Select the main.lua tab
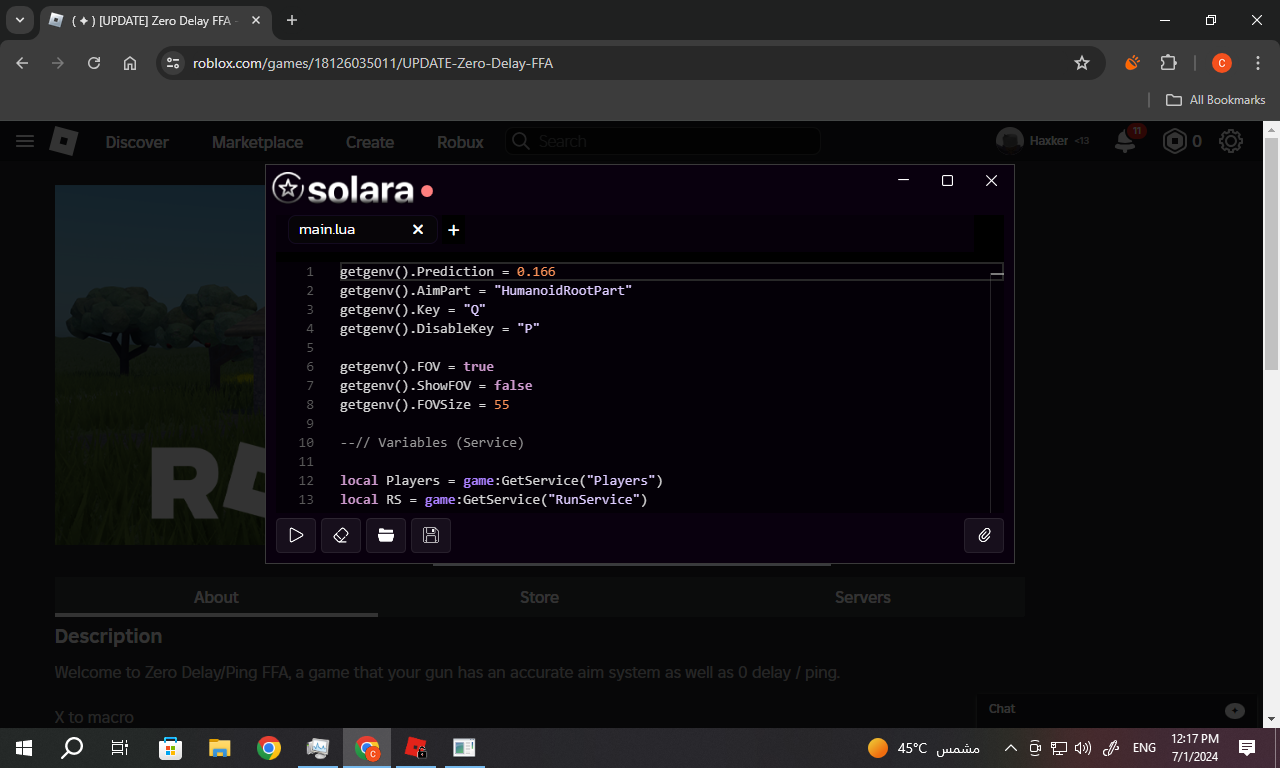The image size is (1280, 768). coord(362,230)
